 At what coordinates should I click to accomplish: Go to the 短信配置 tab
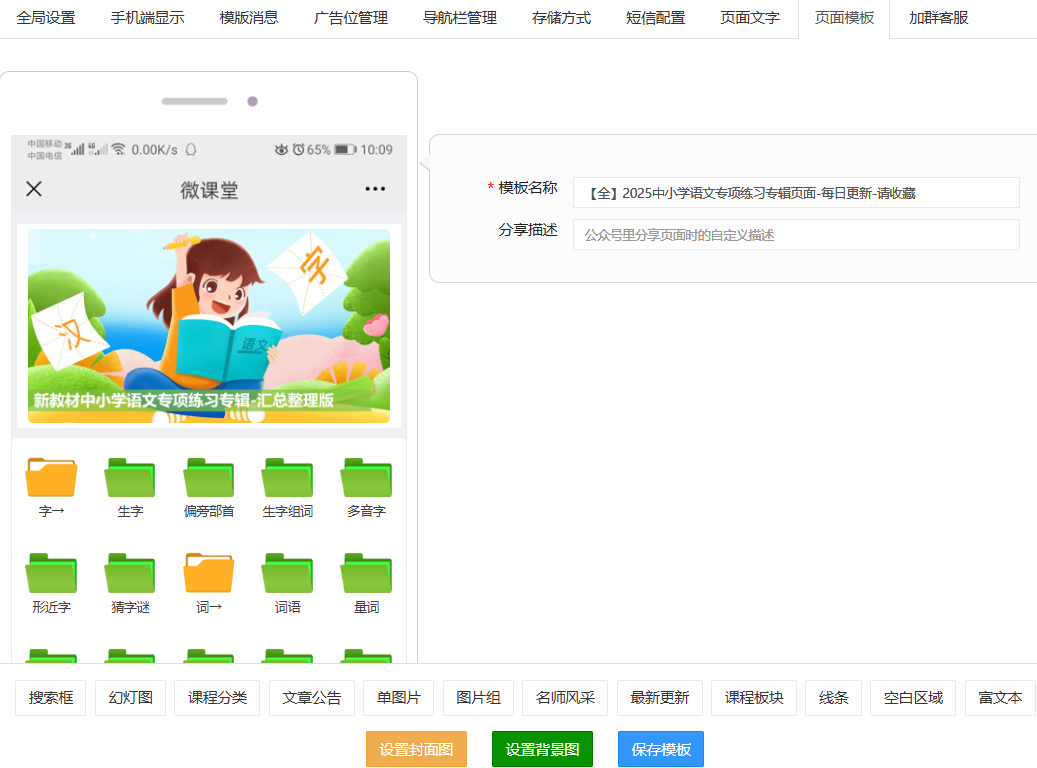pos(655,18)
